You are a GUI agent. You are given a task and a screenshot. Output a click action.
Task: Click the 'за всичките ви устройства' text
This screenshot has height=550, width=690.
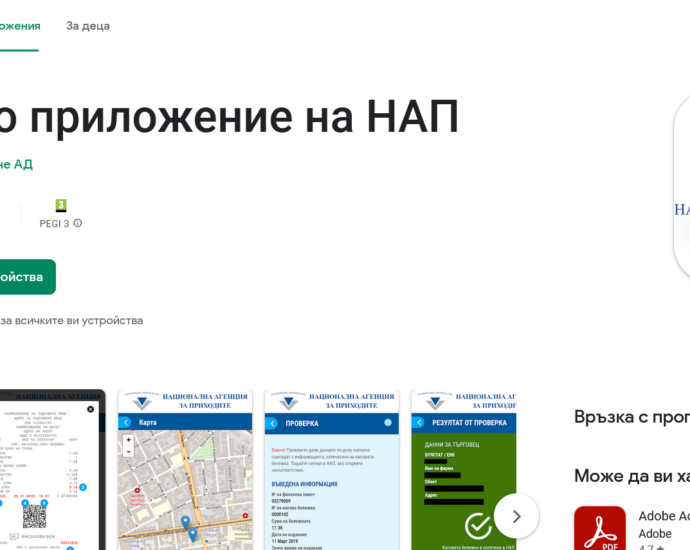(x=72, y=321)
